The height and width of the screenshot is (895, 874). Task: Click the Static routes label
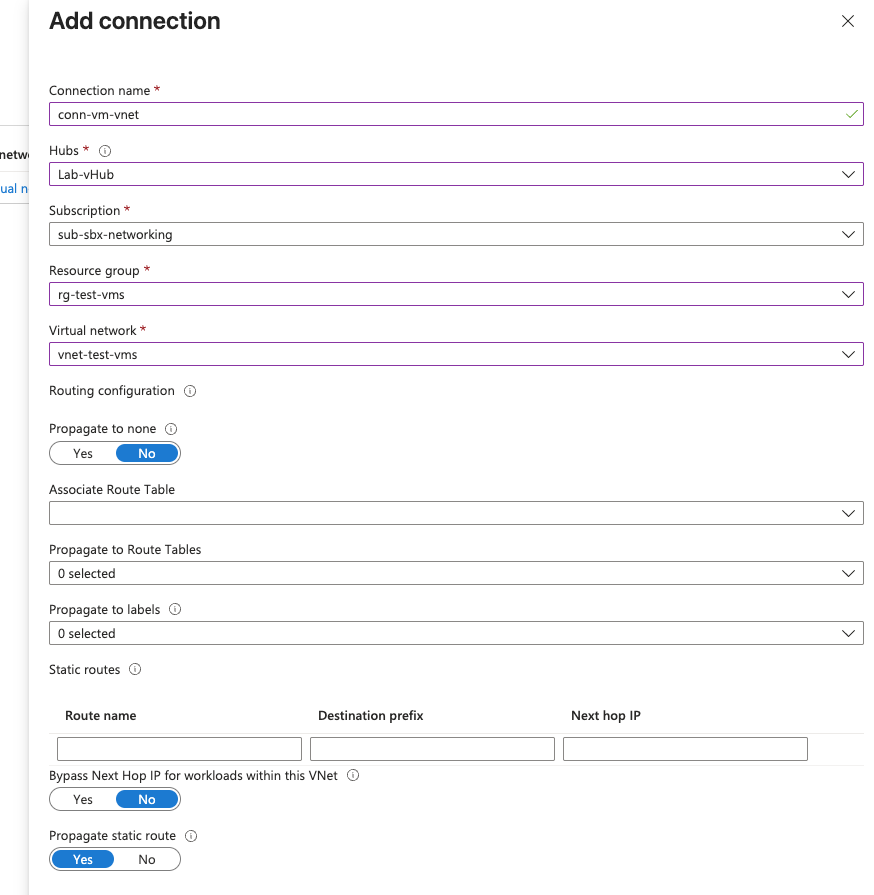coord(84,670)
